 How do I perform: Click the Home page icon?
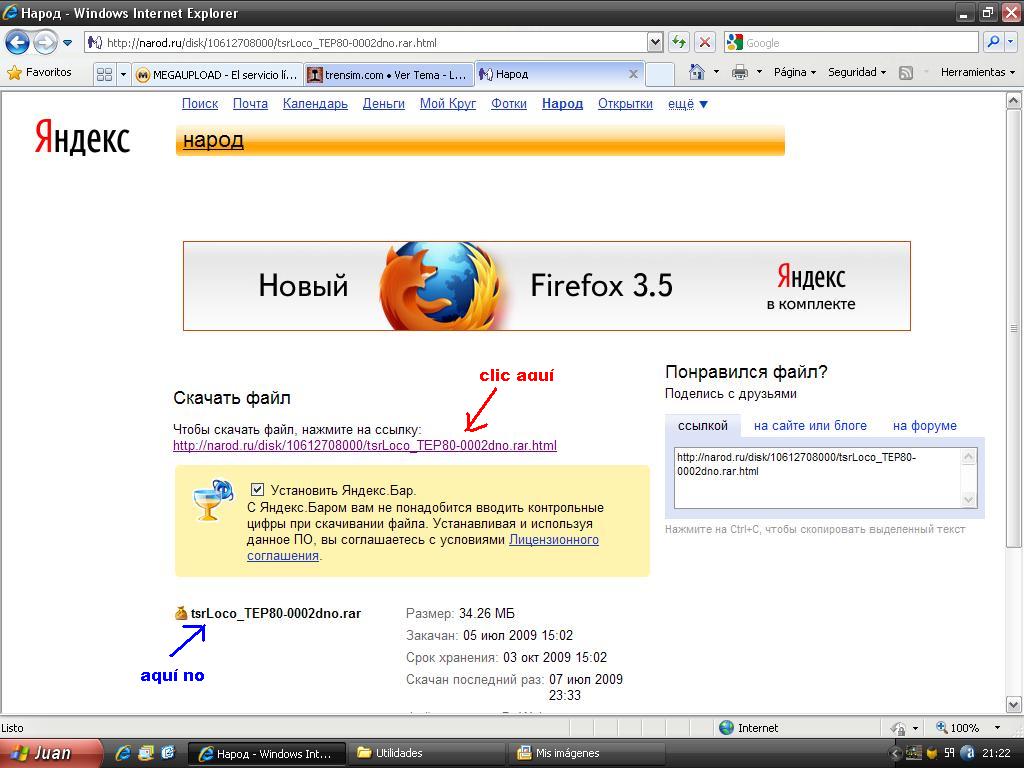click(x=697, y=72)
